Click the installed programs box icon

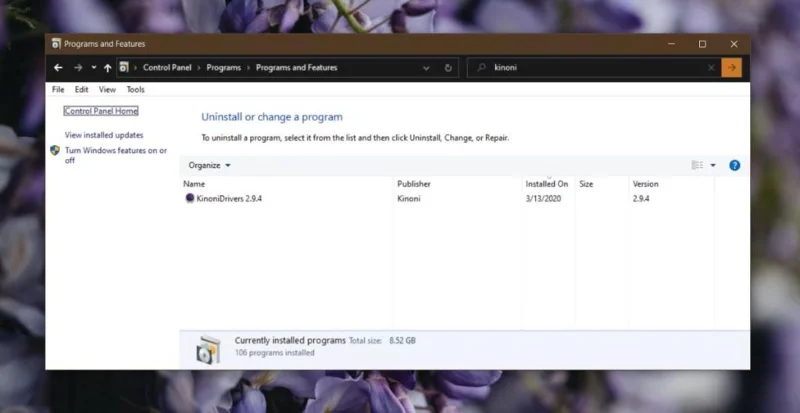(x=209, y=349)
